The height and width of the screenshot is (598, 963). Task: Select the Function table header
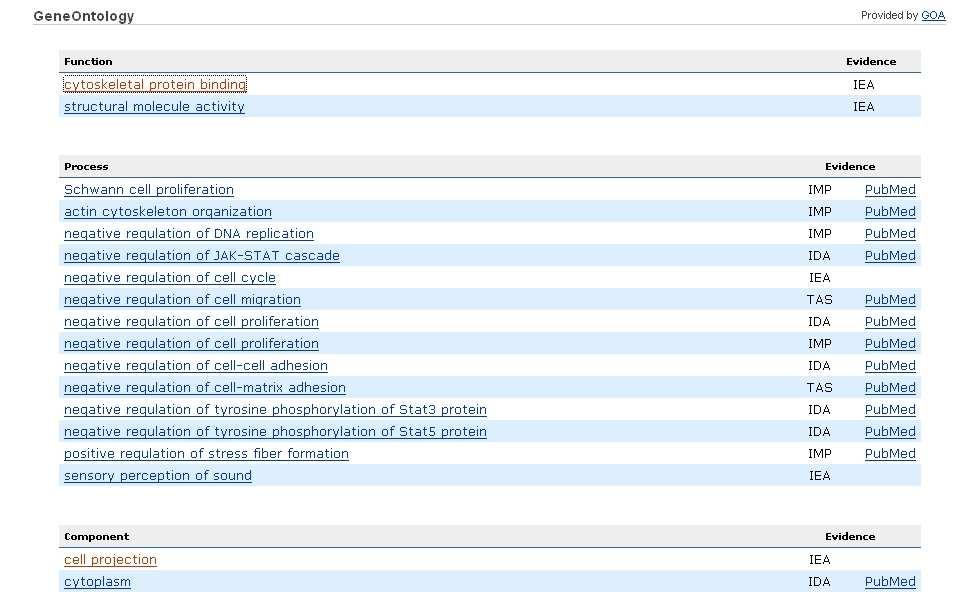[88, 61]
